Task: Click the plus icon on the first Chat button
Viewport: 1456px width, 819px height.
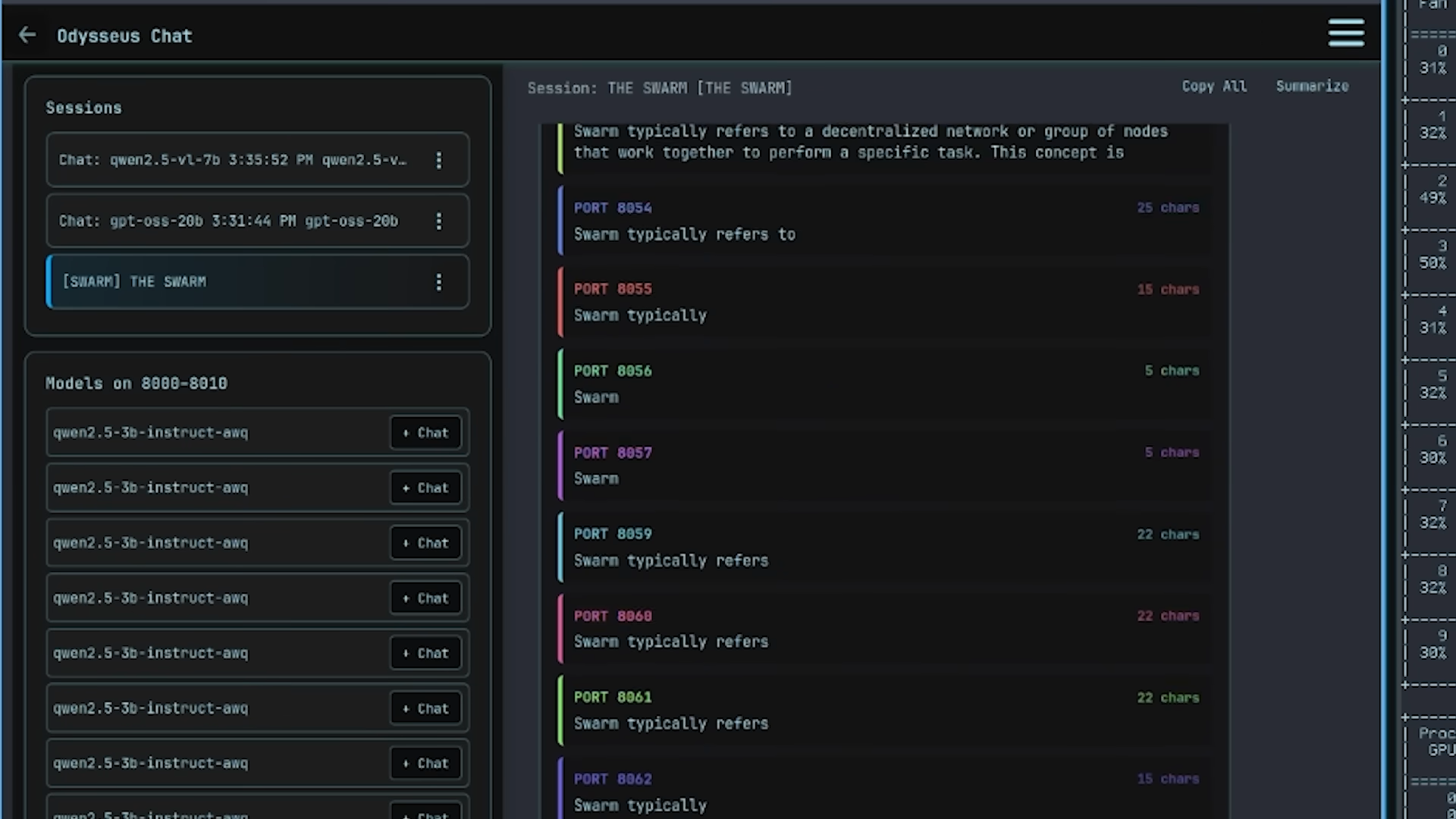Action: [405, 432]
